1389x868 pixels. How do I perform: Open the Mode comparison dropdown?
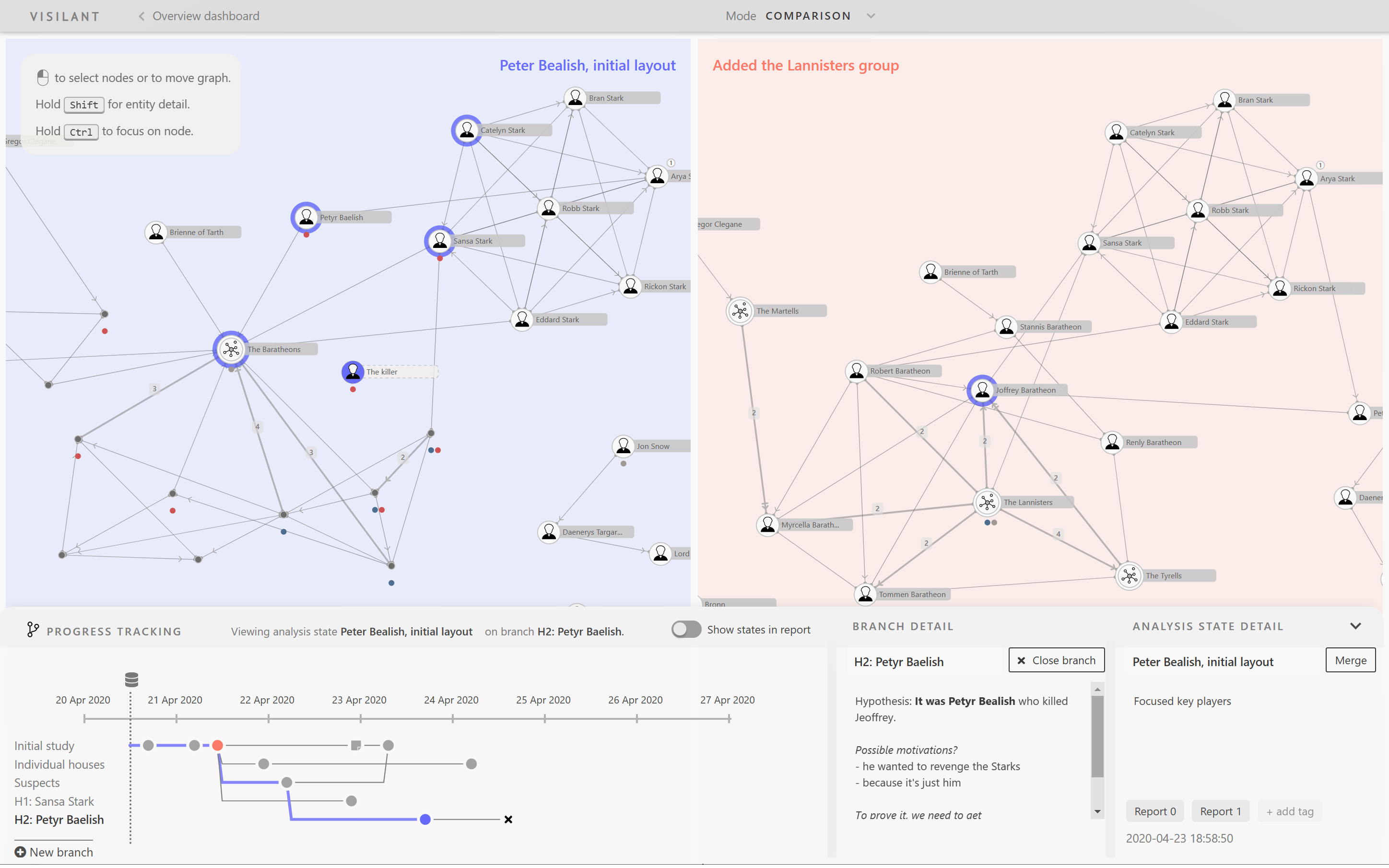click(870, 16)
